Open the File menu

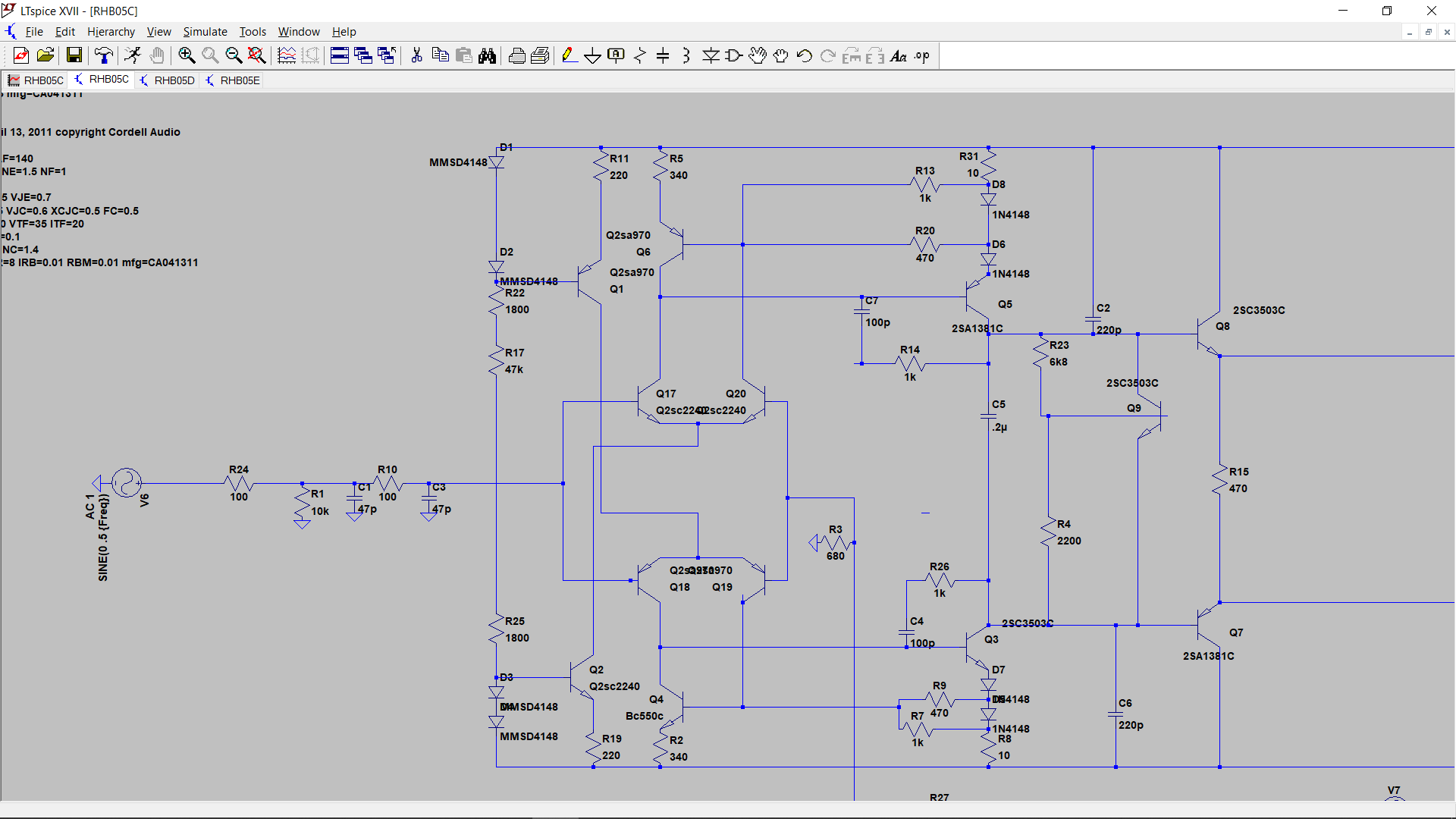34,32
